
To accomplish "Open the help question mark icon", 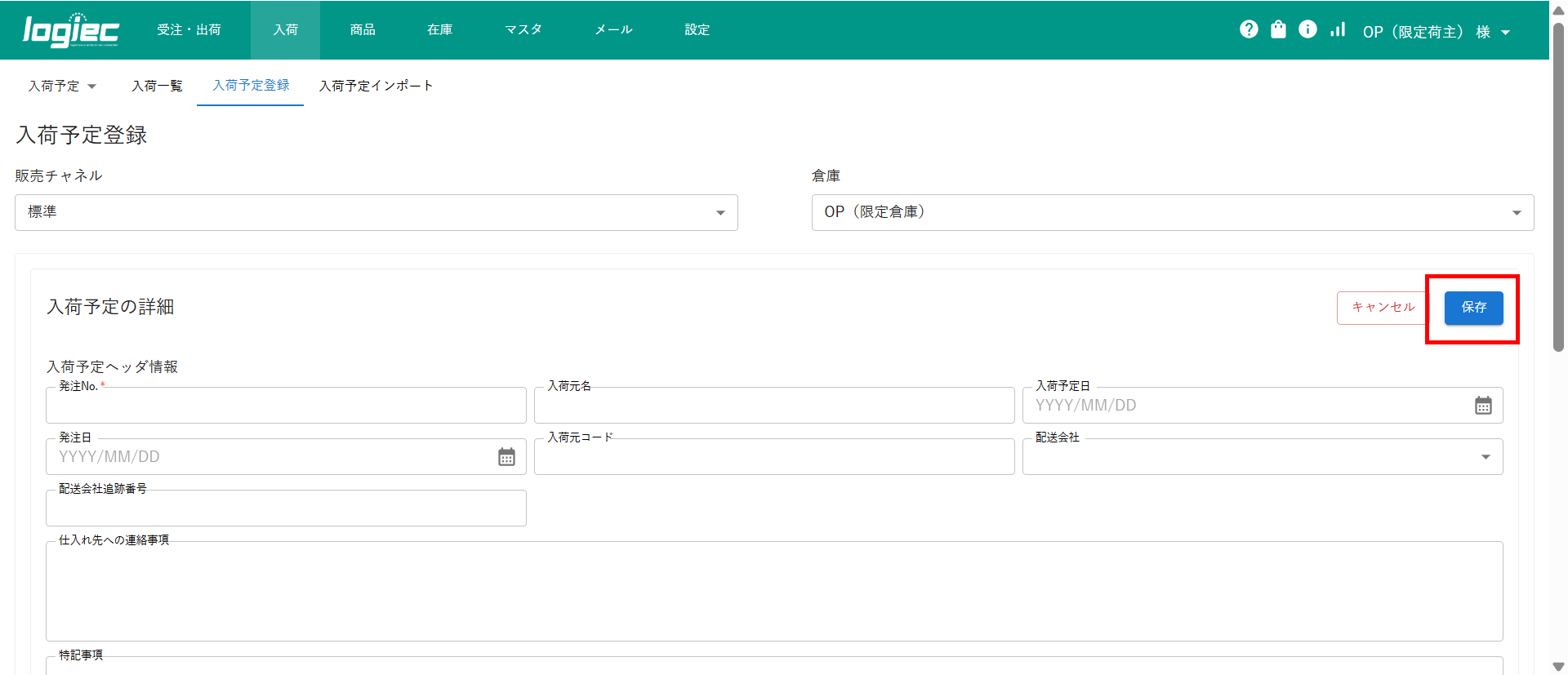I will tap(1249, 29).
